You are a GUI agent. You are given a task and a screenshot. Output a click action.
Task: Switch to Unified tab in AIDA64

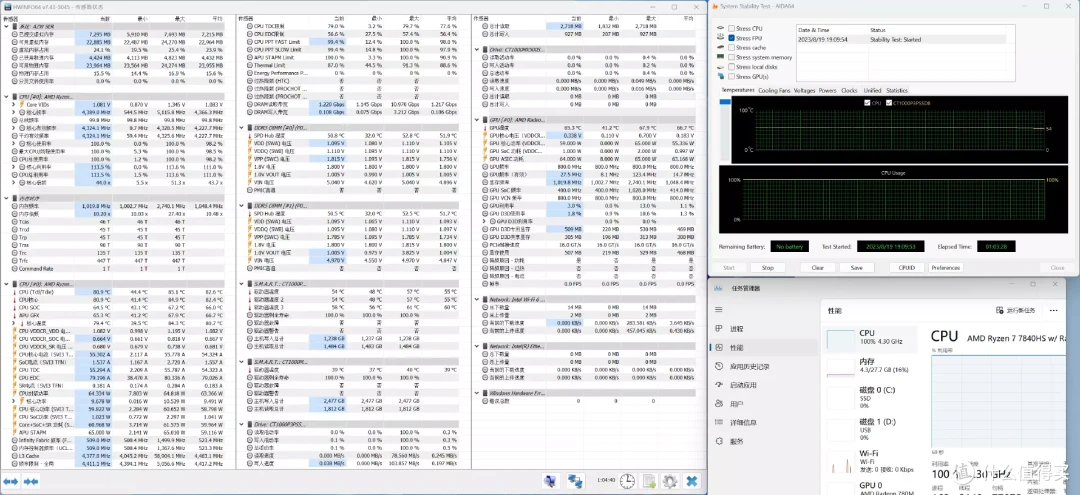pyautogui.click(x=872, y=90)
